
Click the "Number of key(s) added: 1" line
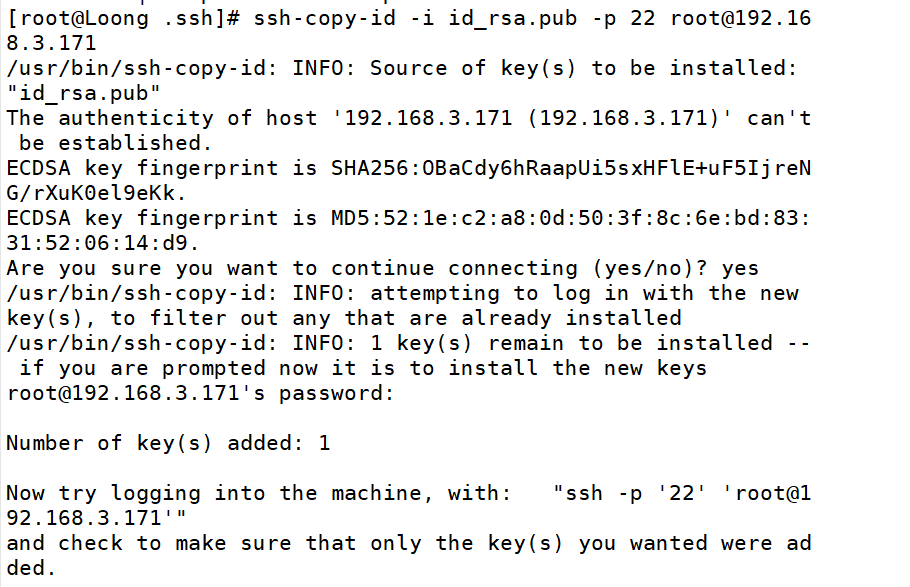(168, 443)
